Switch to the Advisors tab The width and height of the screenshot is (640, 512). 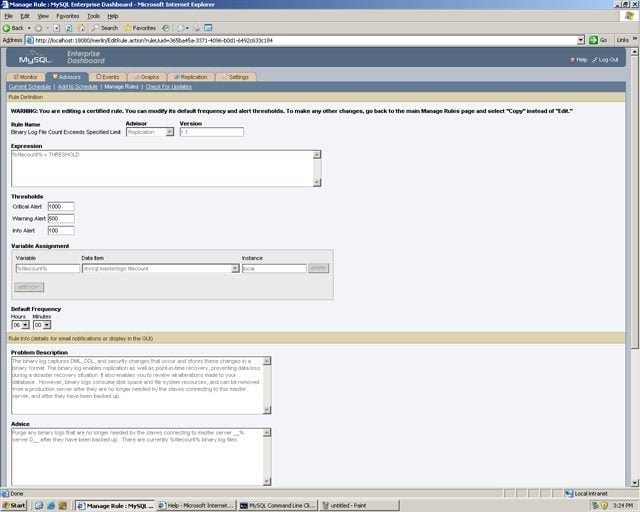pyautogui.click(x=67, y=77)
